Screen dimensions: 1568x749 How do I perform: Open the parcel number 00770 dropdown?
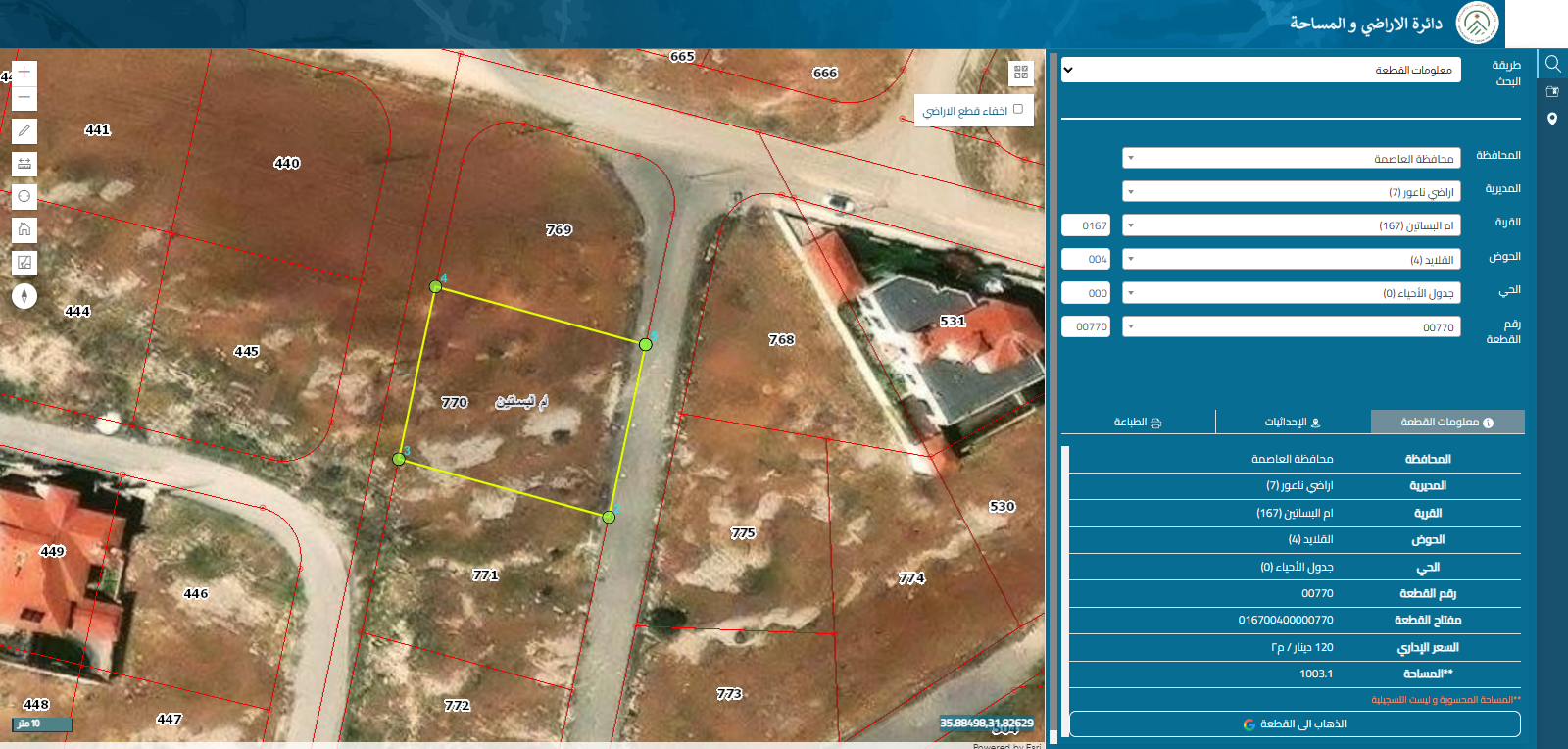pyautogui.click(x=1292, y=326)
